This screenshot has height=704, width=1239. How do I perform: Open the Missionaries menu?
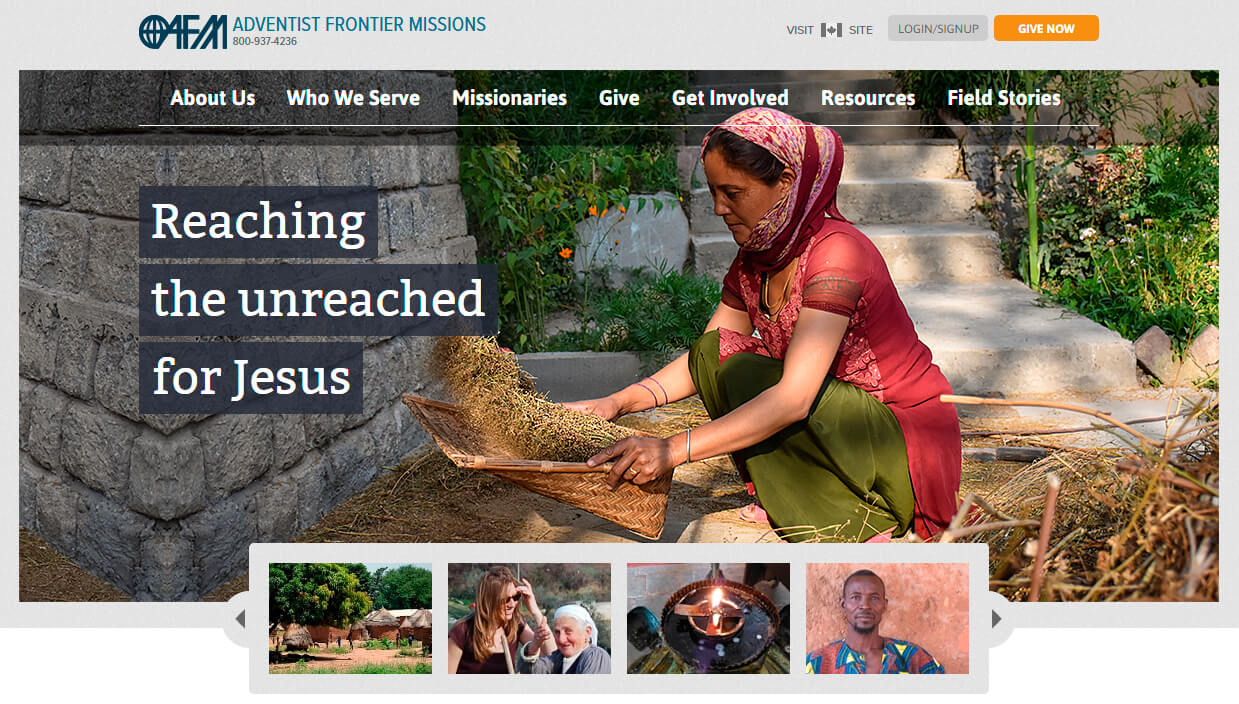(509, 98)
